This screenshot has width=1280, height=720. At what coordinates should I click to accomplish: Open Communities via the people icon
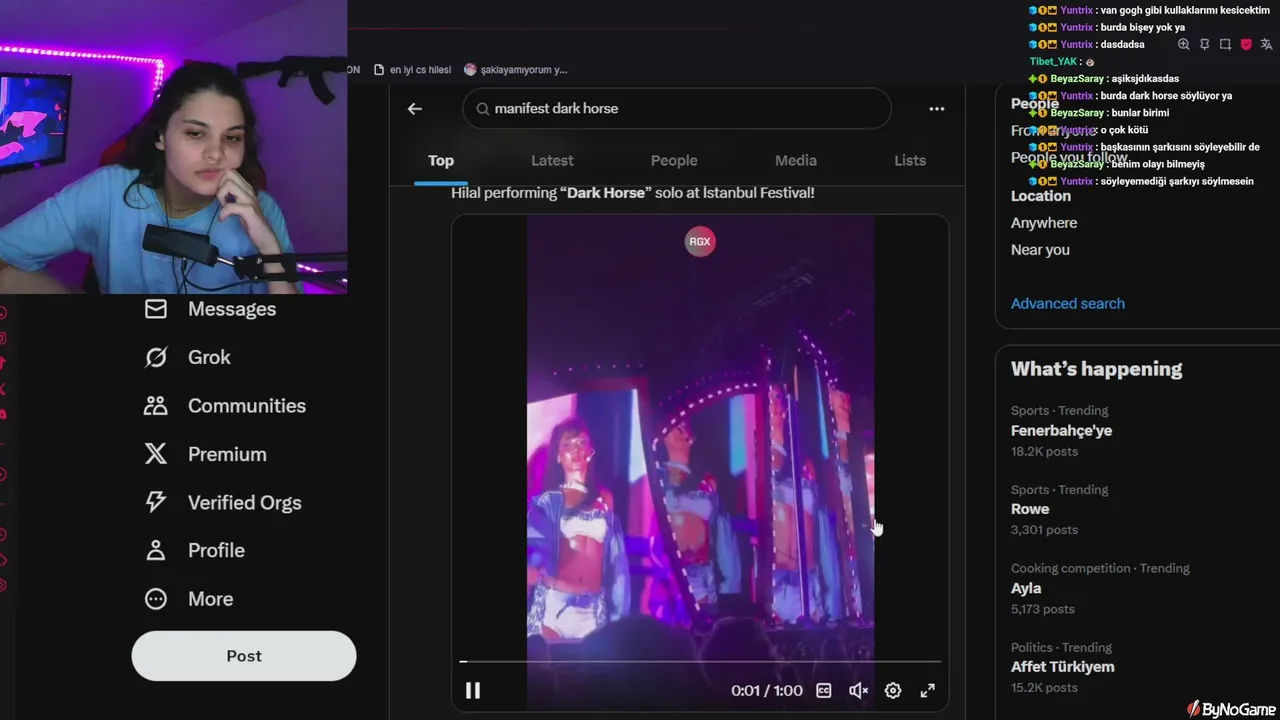click(156, 405)
